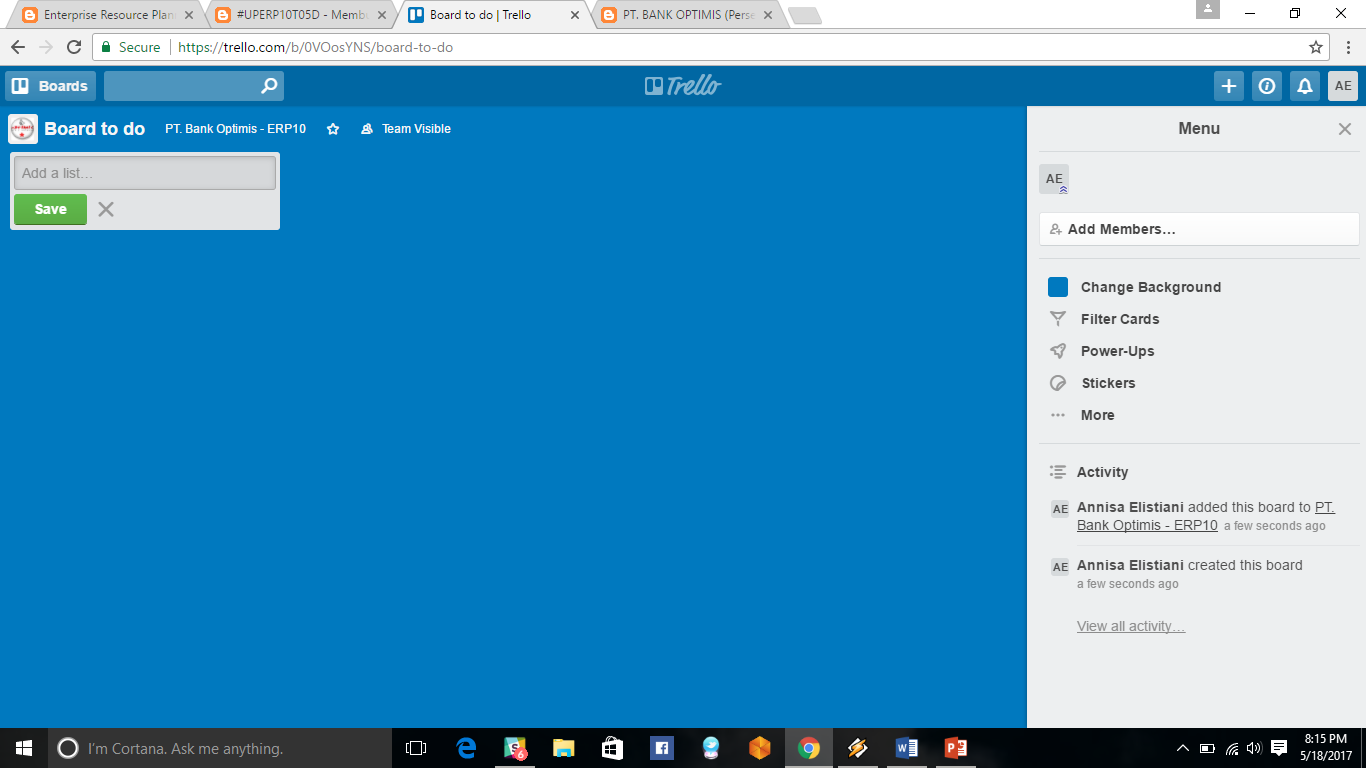Open Windows Store from taskbar
Viewport: 1366px width, 768px height.
(612, 748)
